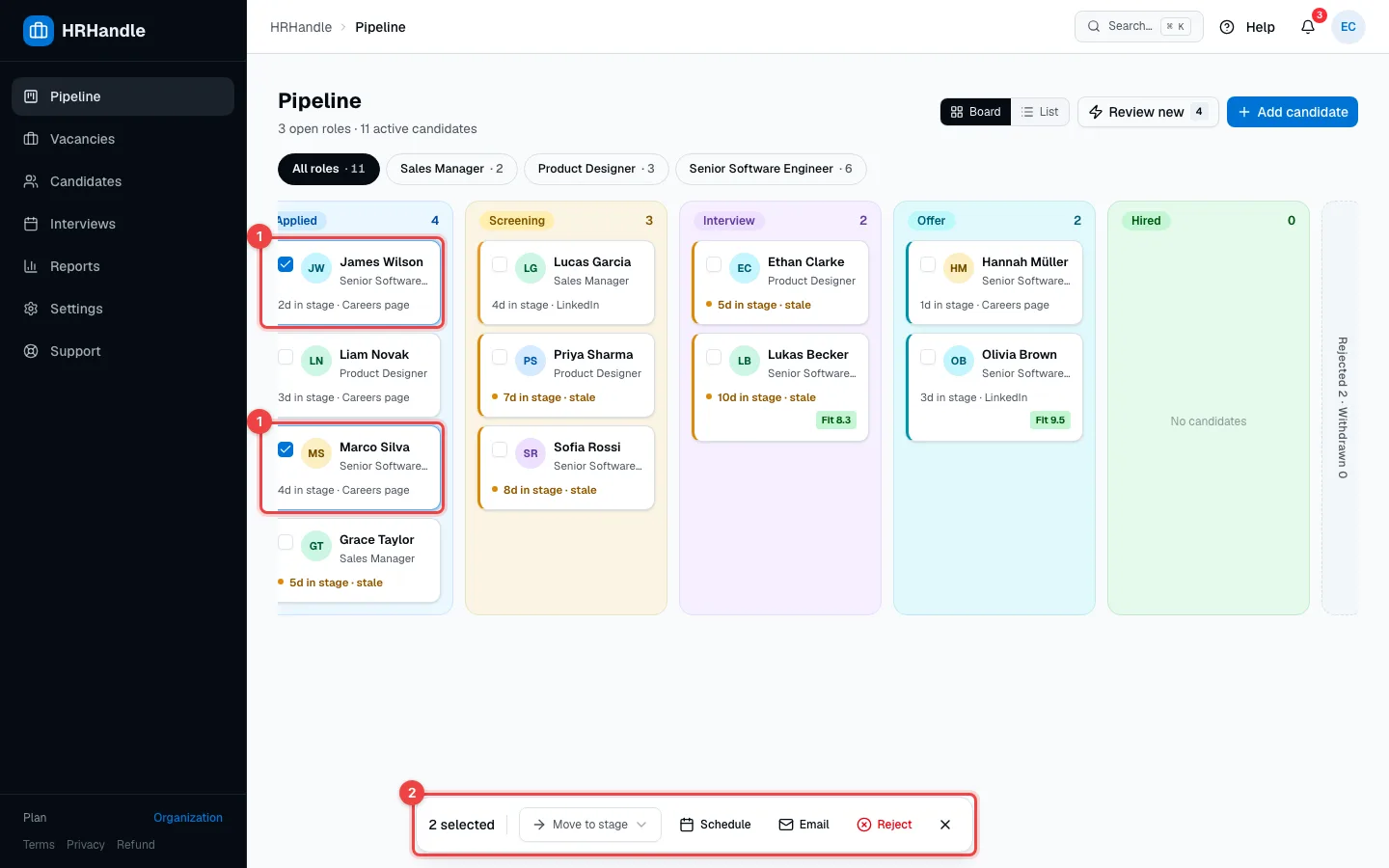Click the LG avatar on Lucas Garcia's card
The height and width of the screenshot is (868, 1389).
[x=531, y=268]
